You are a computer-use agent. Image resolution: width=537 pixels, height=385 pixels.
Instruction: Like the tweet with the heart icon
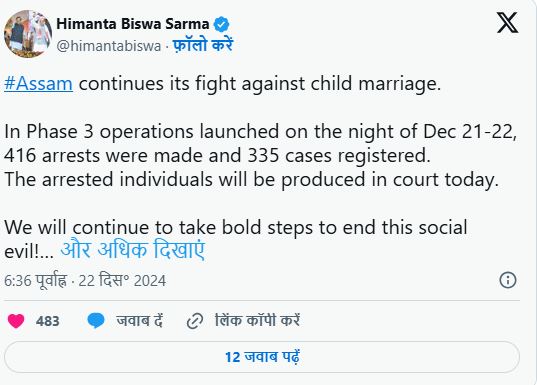click(16, 321)
